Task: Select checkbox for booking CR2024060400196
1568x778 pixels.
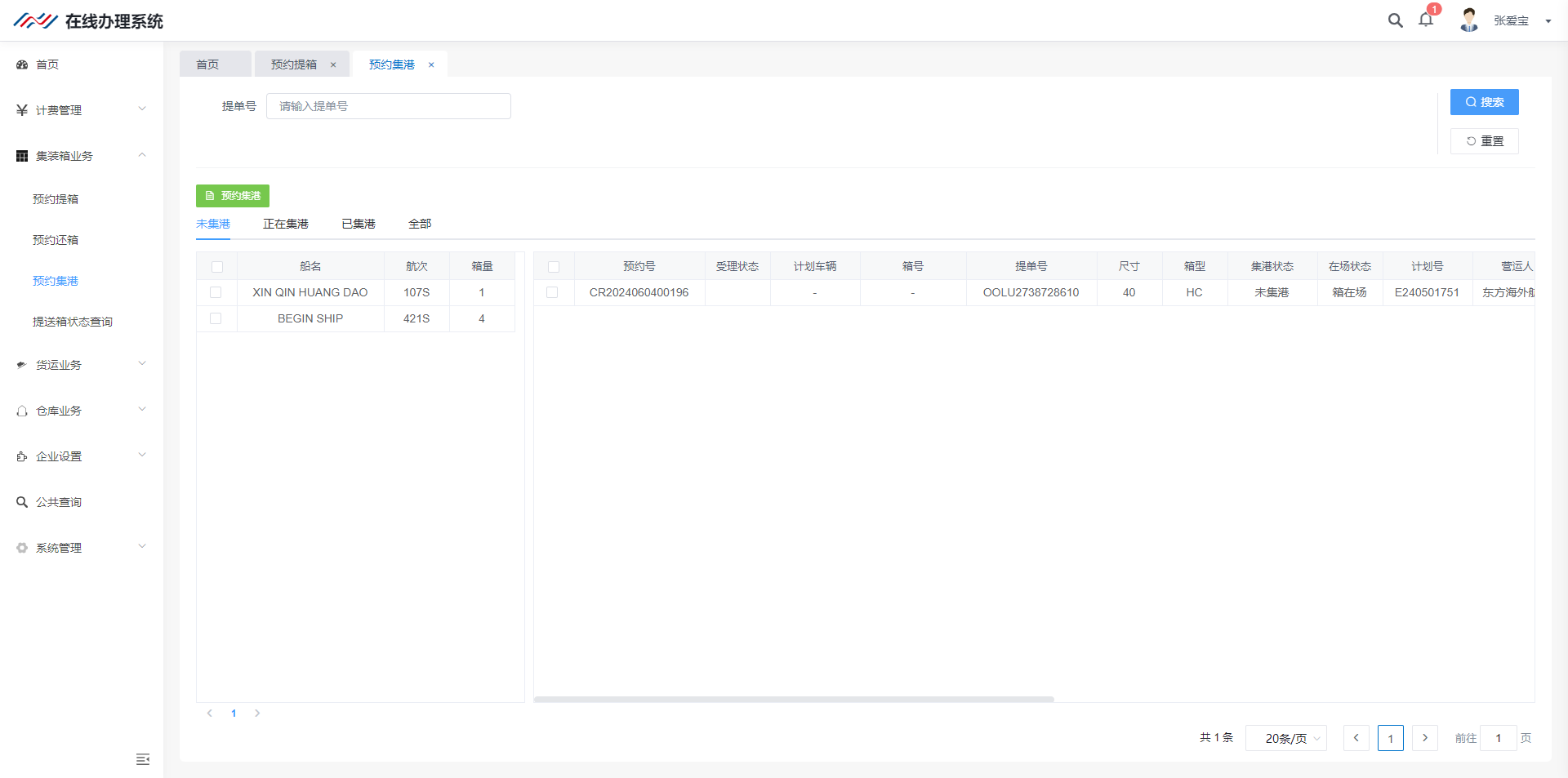Action: click(553, 292)
